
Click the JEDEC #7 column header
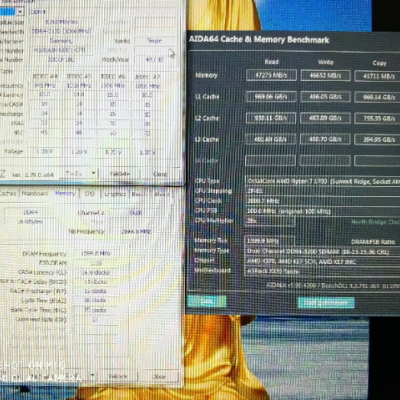click(x=147, y=77)
